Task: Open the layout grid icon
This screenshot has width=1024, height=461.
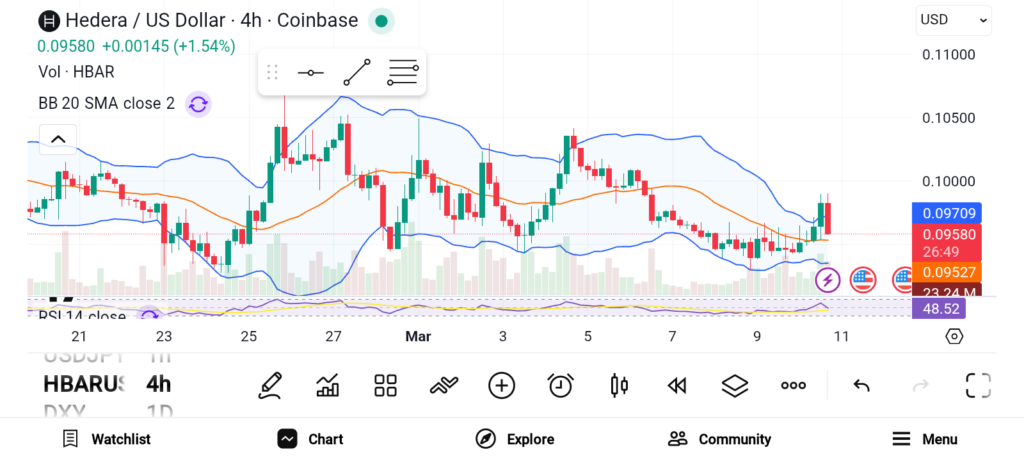Action: pyautogui.click(x=386, y=385)
